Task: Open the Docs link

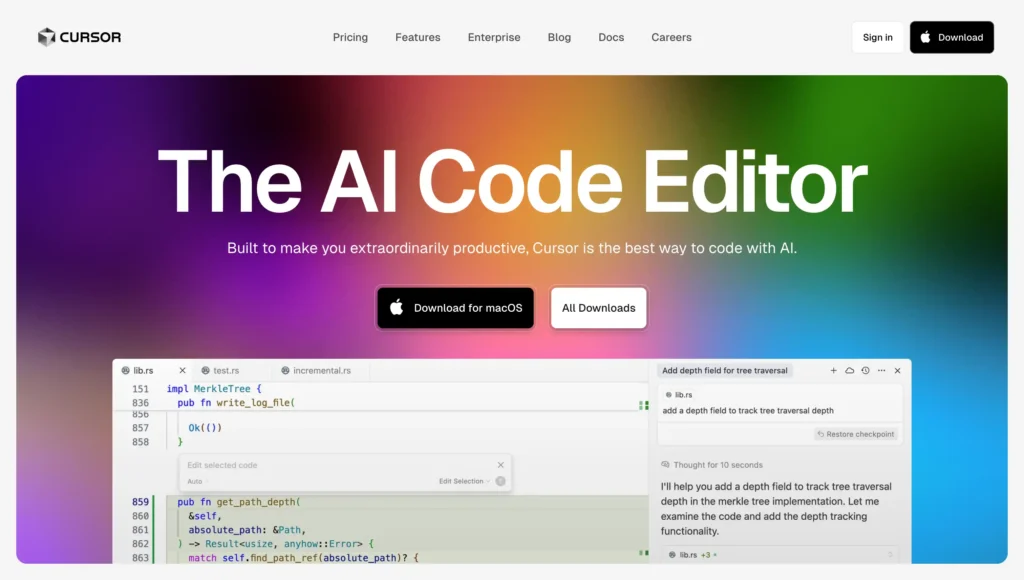Action: [611, 37]
